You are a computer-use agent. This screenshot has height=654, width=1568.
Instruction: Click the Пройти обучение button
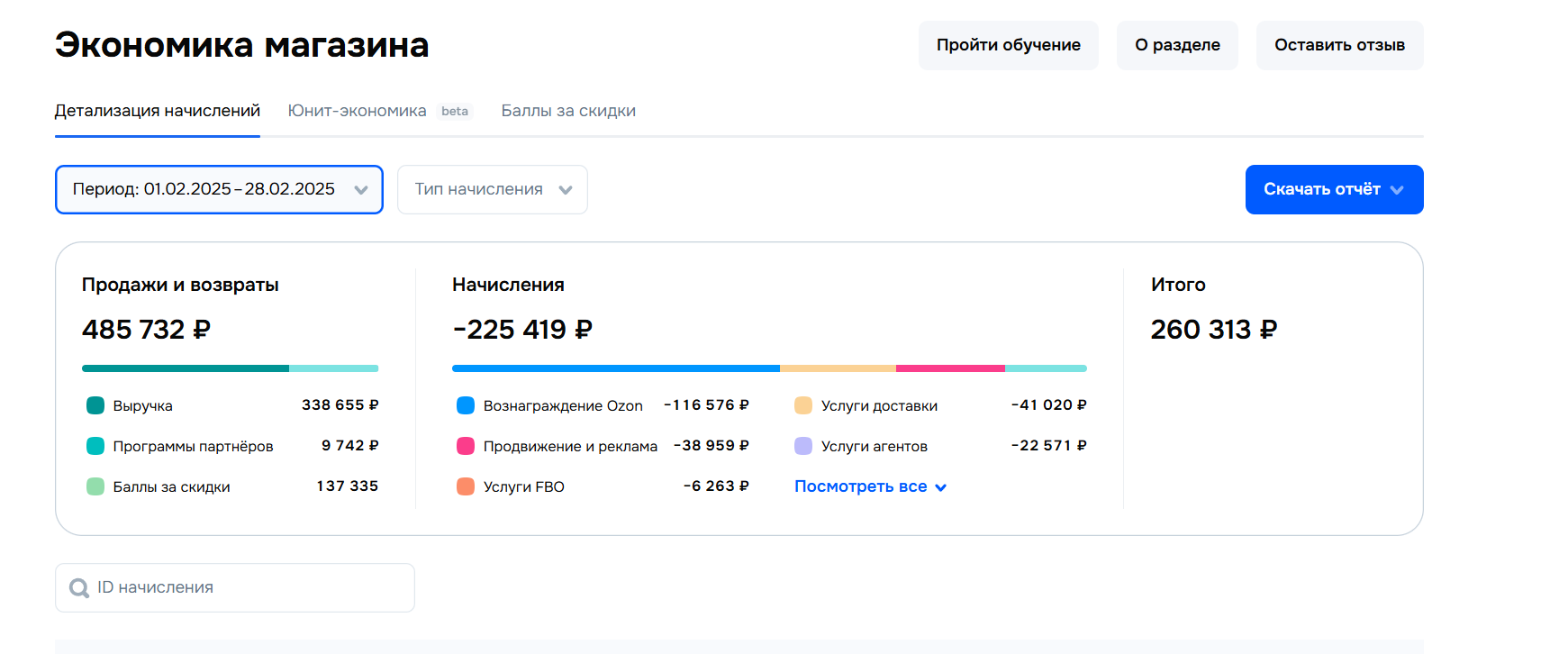[1008, 45]
